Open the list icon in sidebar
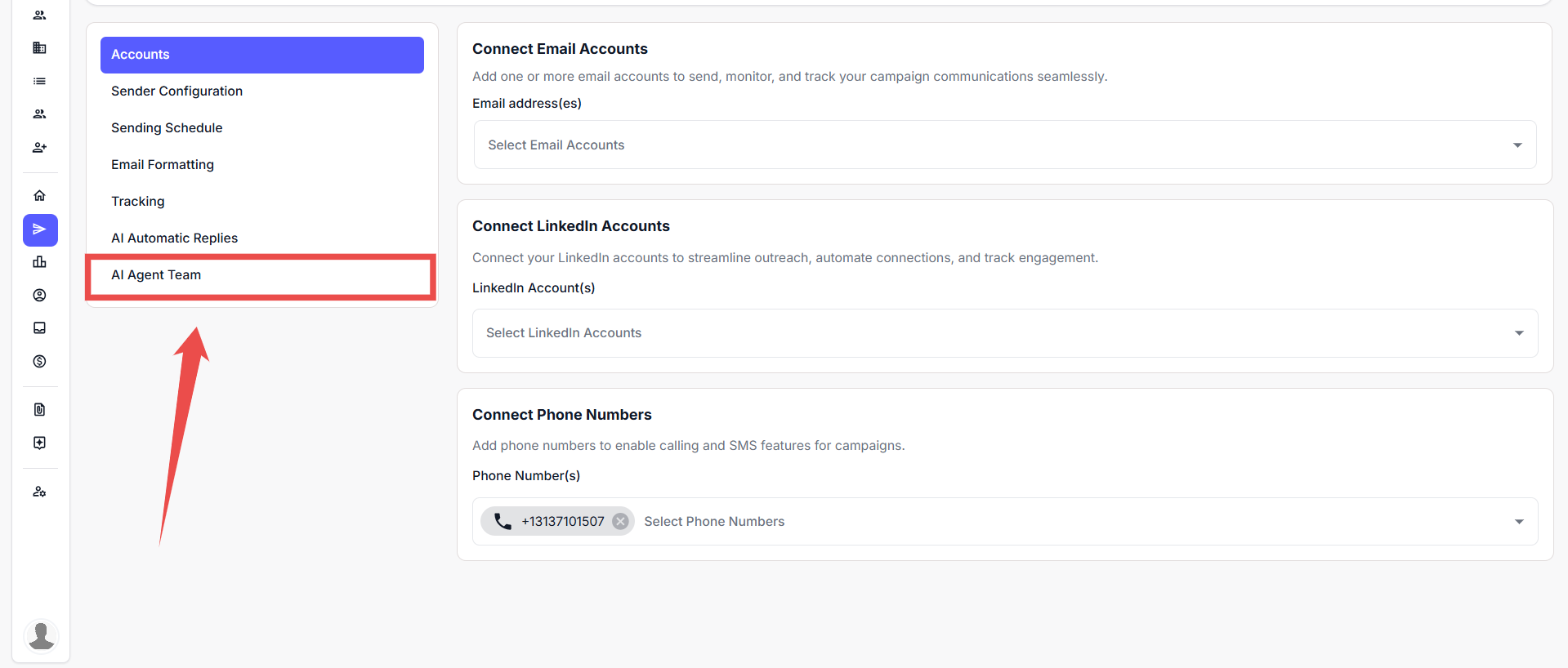This screenshot has width=1568, height=668. coord(39,82)
